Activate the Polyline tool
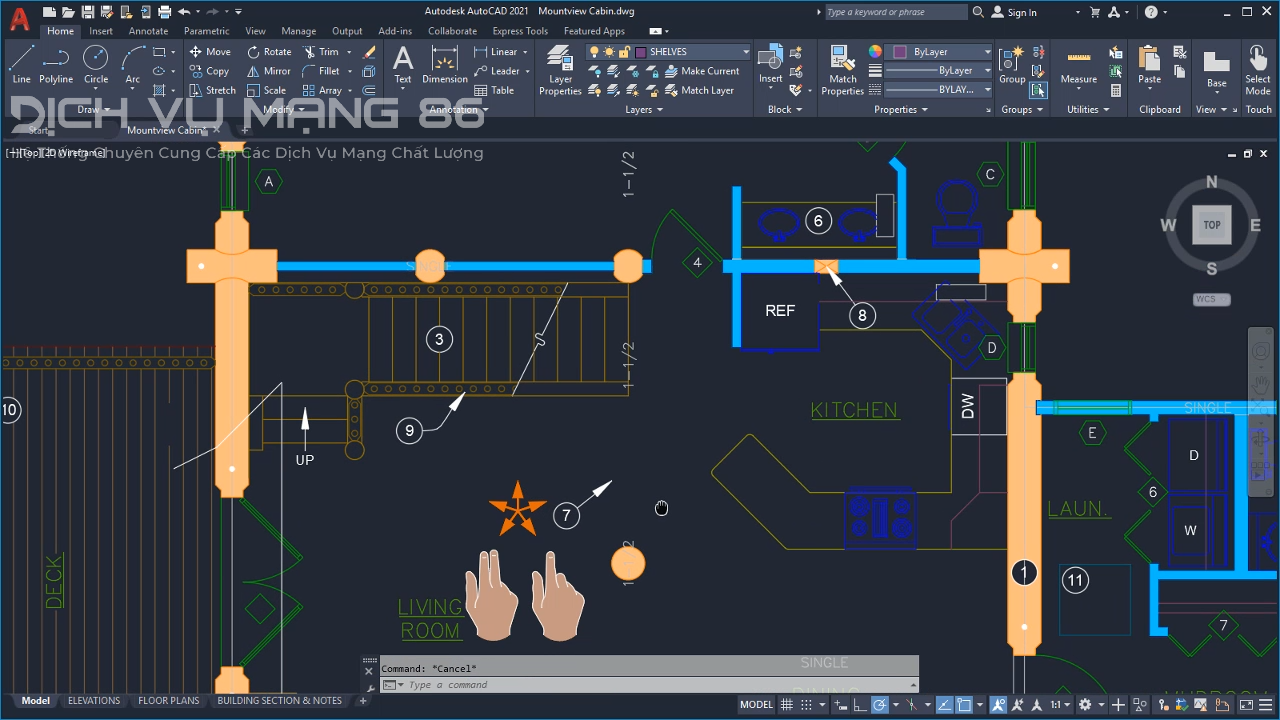This screenshot has width=1280, height=720. tap(56, 66)
